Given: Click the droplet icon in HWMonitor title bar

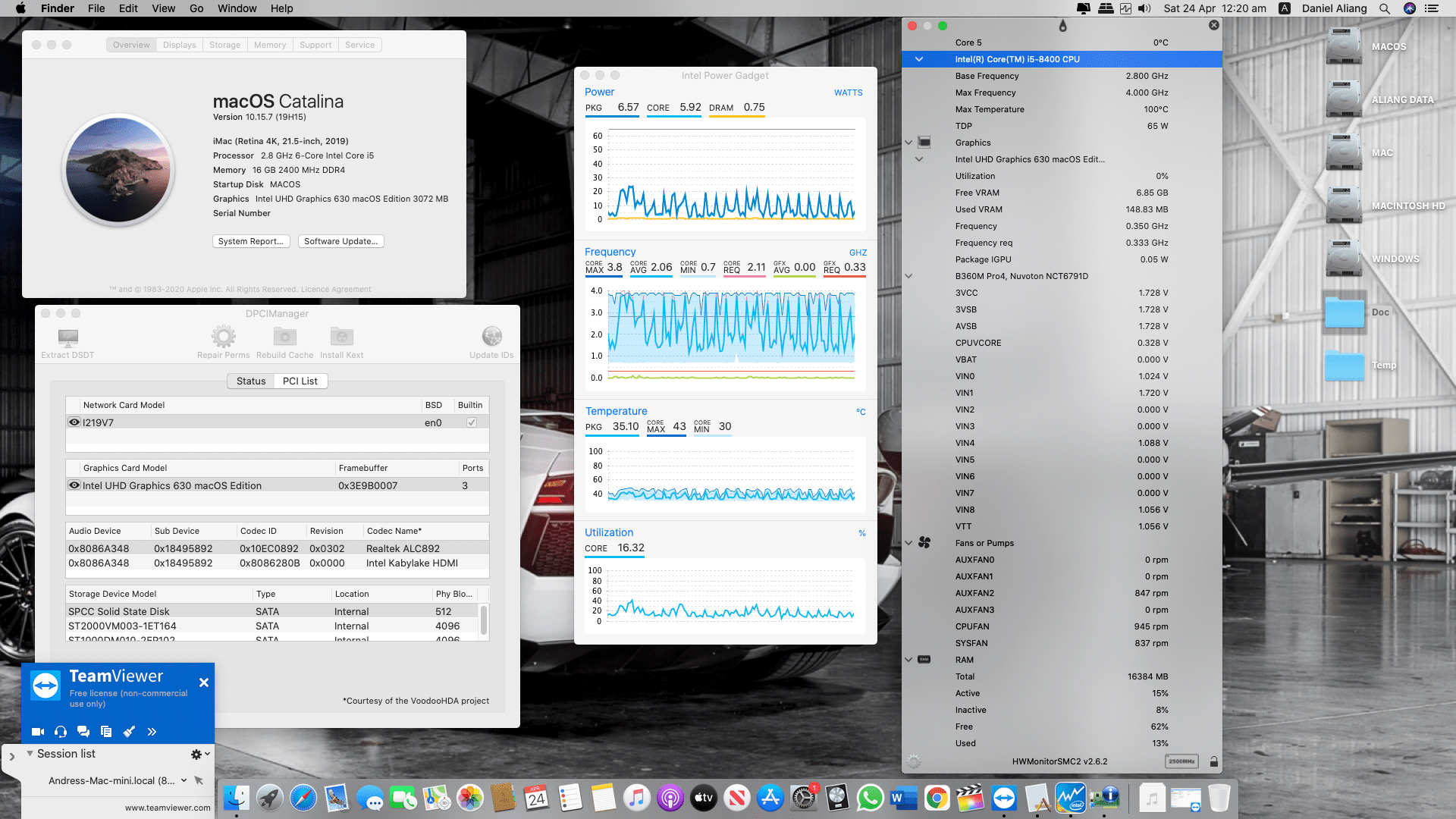Looking at the screenshot, I should point(1062,26).
